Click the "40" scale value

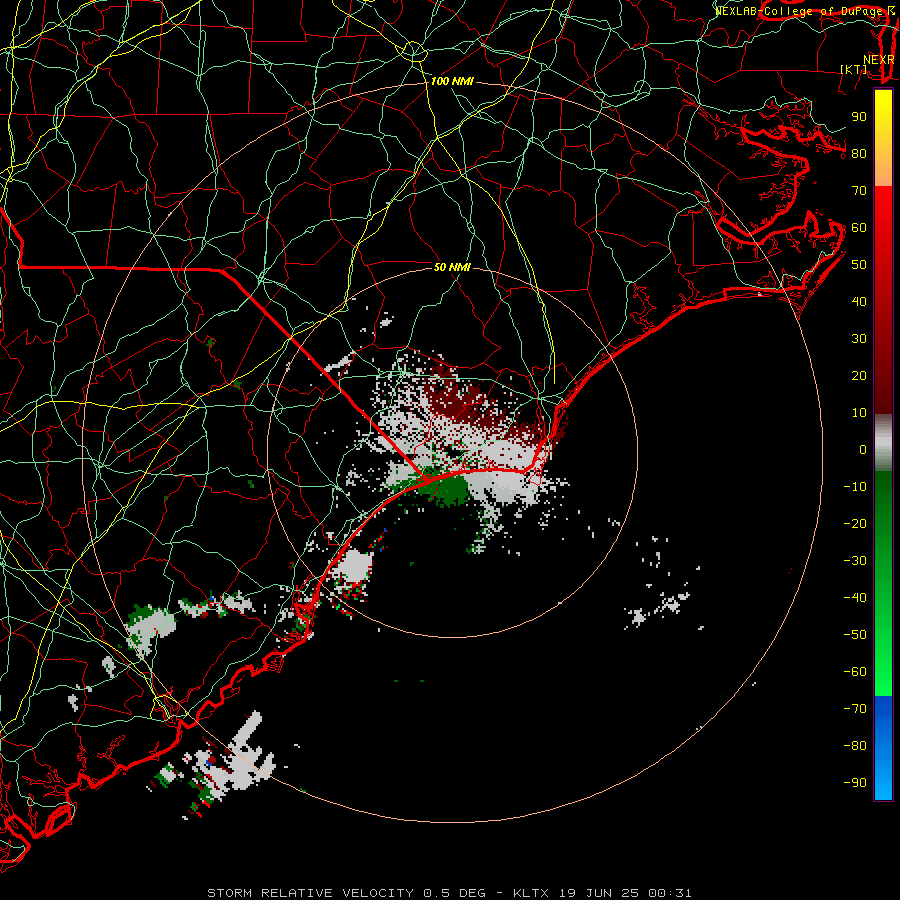point(859,301)
